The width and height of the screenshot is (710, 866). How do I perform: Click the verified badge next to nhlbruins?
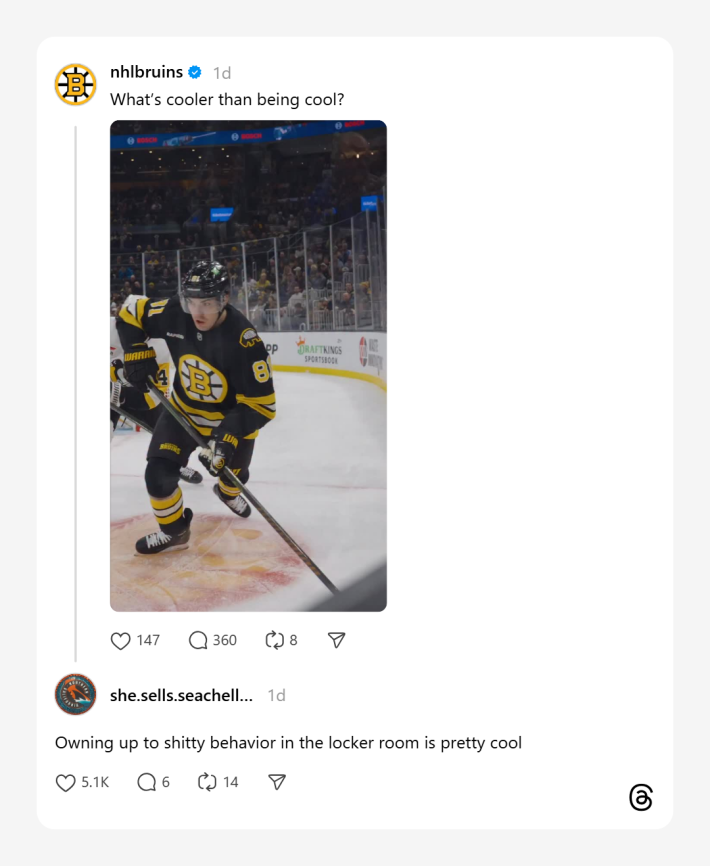[195, 71]
